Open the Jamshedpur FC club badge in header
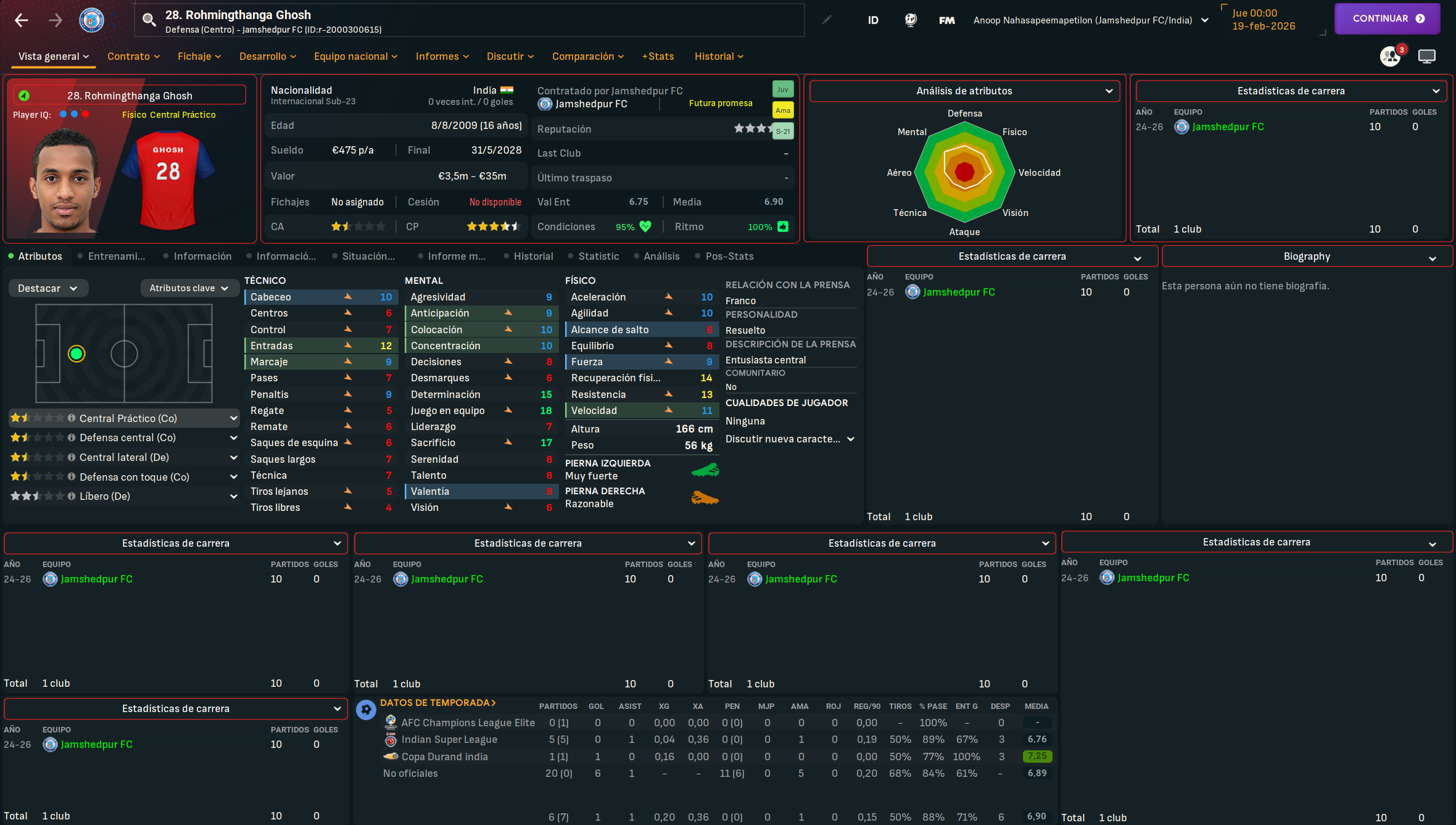The image size is (1456, 825). coord(92,20)
